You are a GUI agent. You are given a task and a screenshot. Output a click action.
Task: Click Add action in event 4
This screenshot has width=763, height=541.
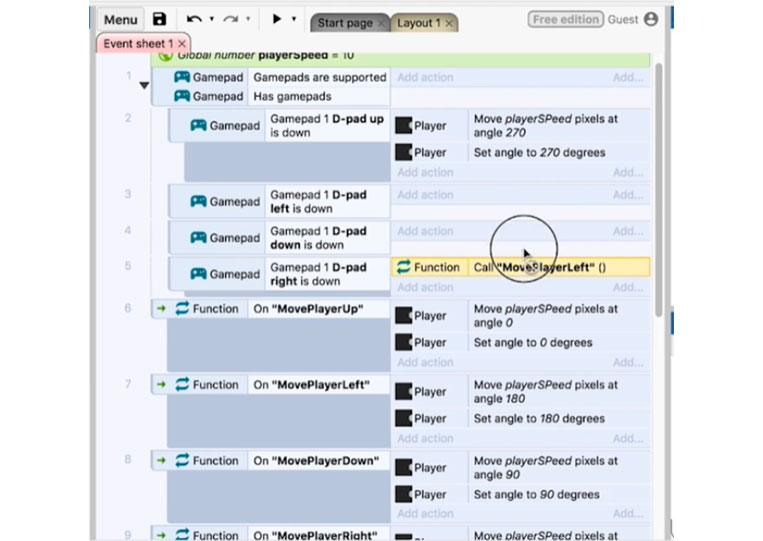[425, 231]
